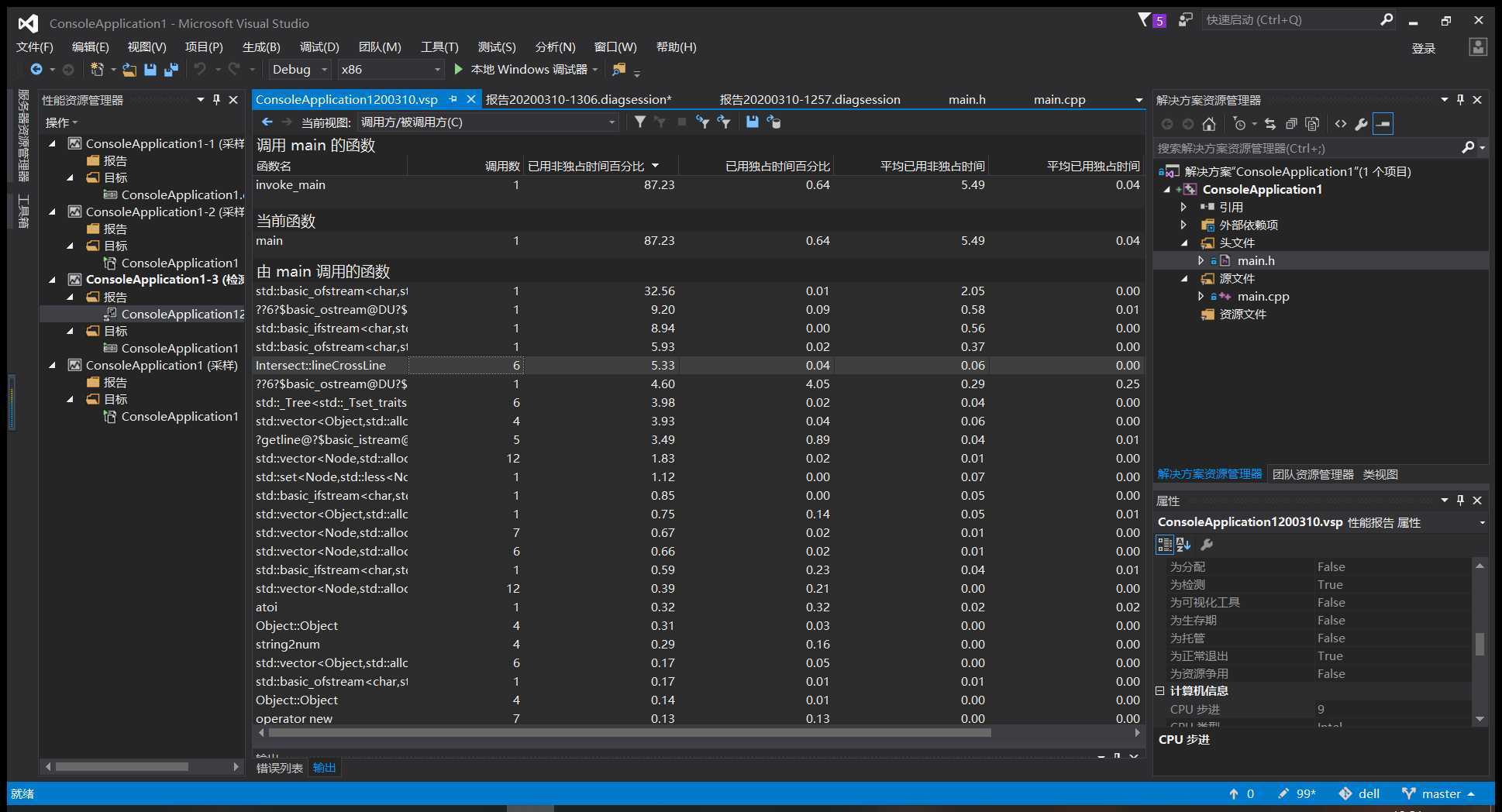Image resolution: width=1502 pixels, height=812 pixels.
Task: Toggle auto-hide pin of Performance Explorer panel
Action: [x=216, y=99]
